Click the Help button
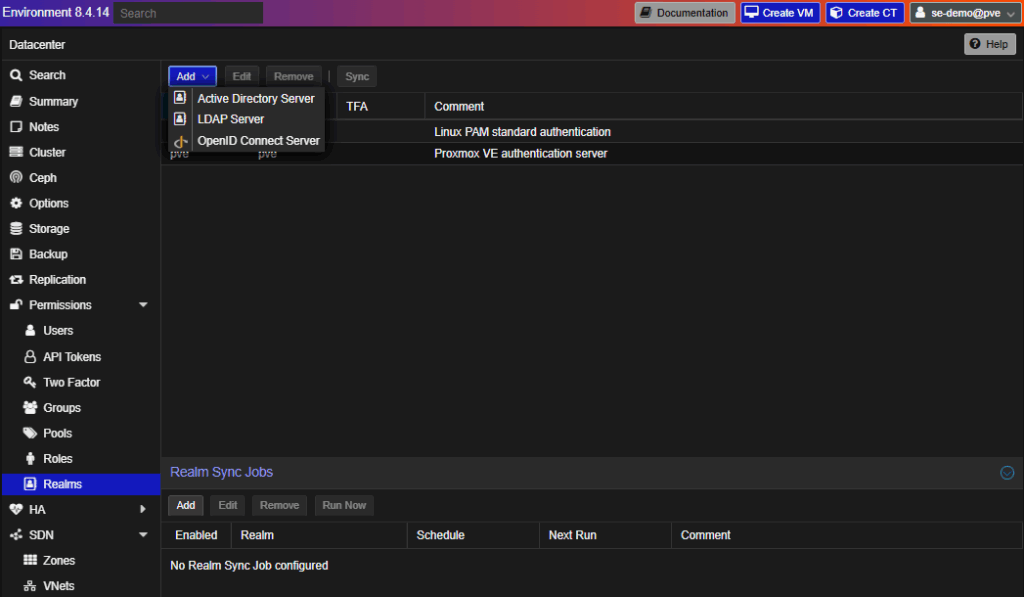The height and width of the screenshot is (597, 1024). [989, 44]
